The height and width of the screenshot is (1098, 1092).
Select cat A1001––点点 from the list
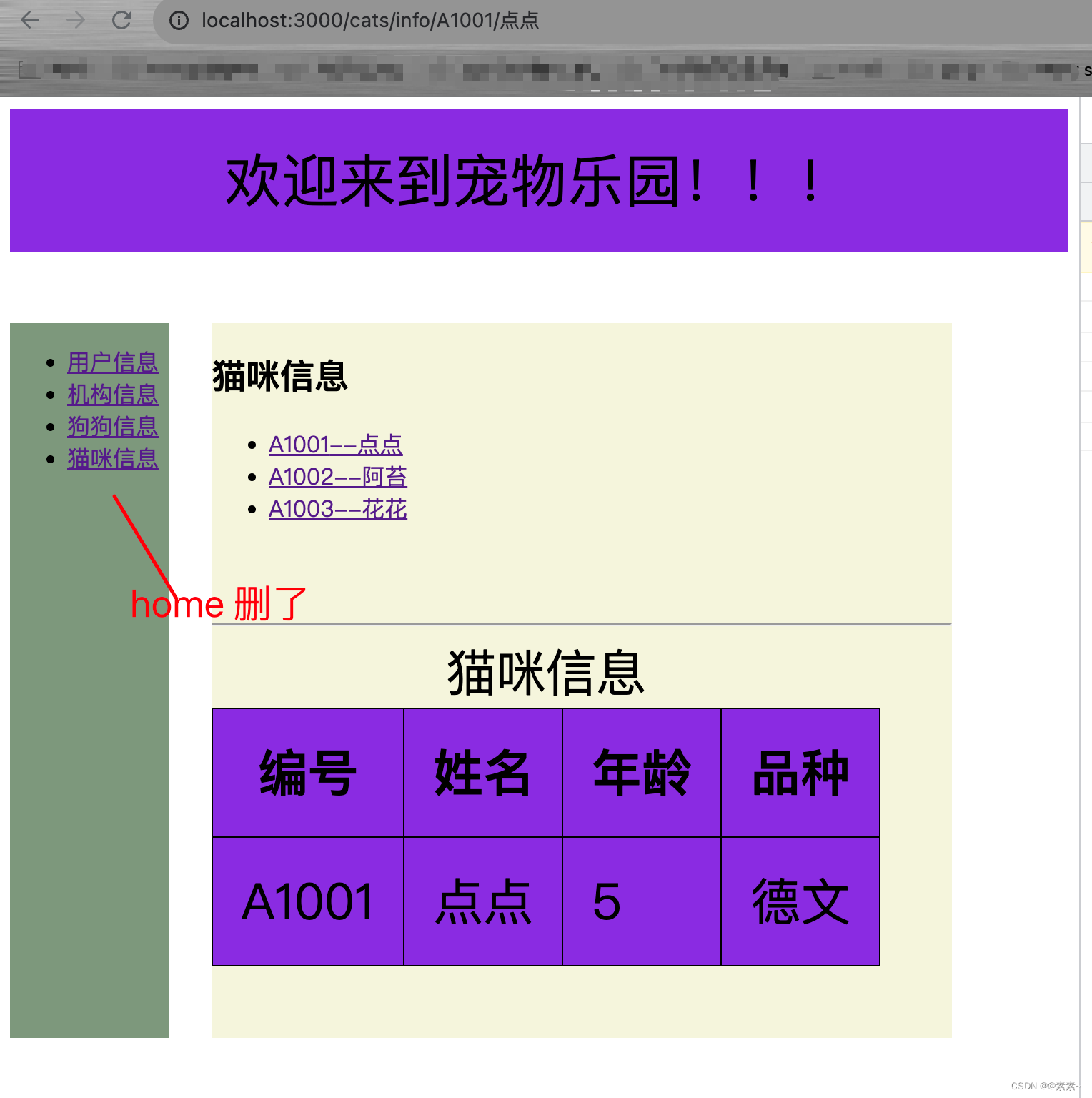pyautogui.click(x=336, y=445)
